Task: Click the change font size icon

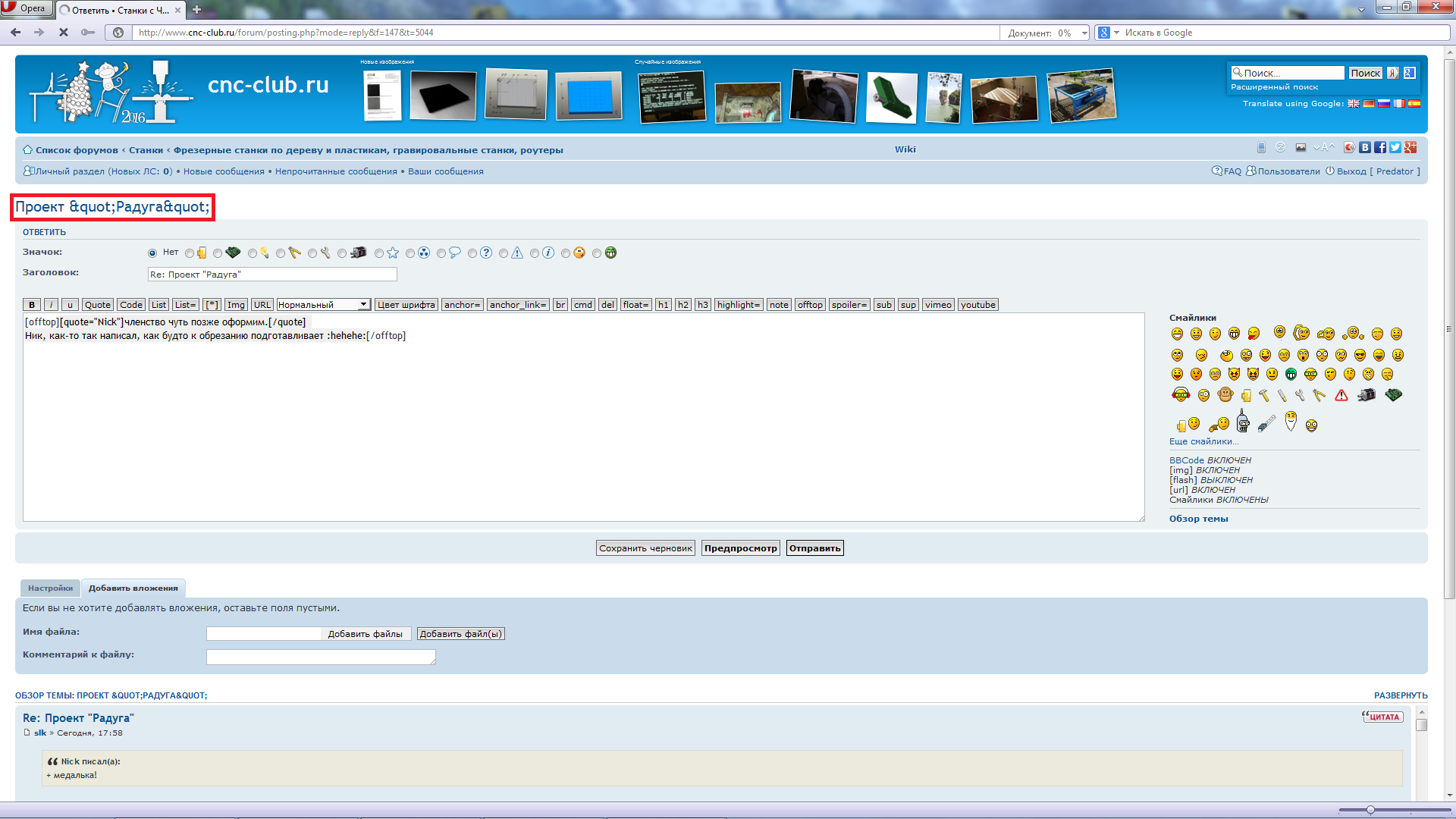Action: click(1324, 148)
